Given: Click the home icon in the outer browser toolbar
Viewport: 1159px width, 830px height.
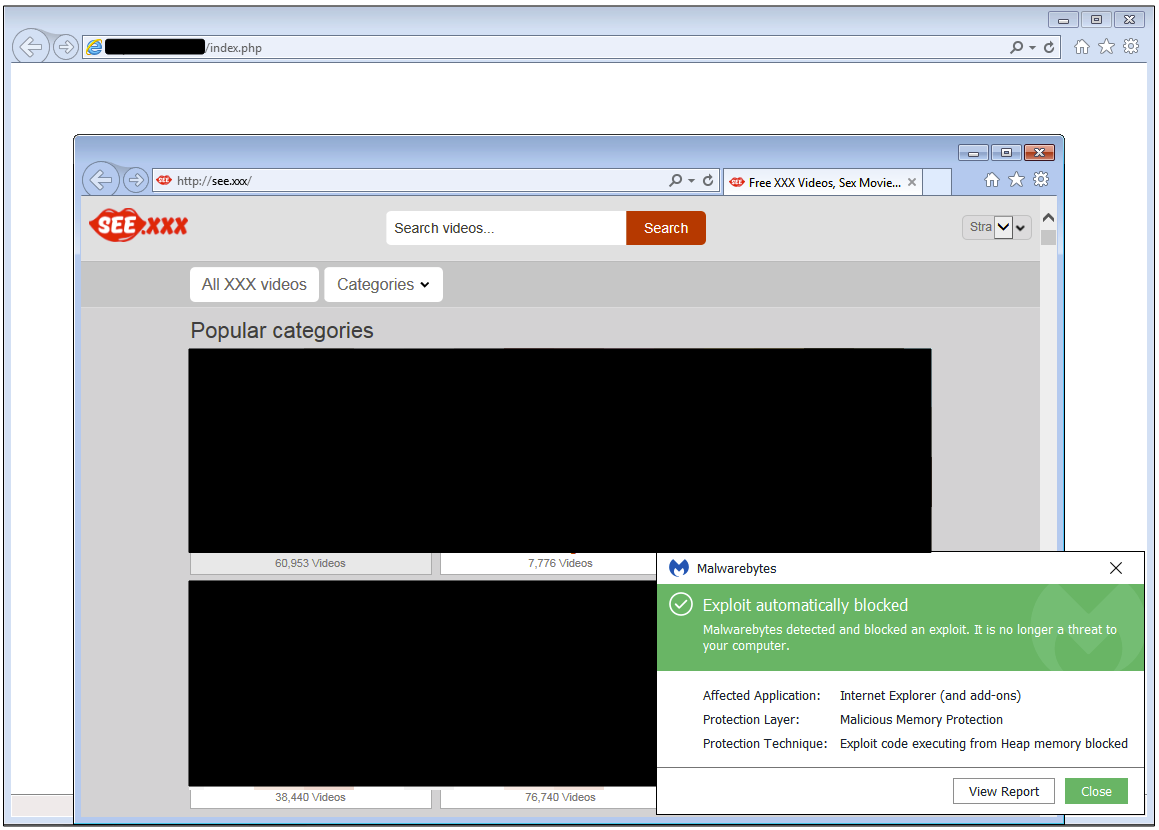Looking at the screenshot, I should [1081, 46].
